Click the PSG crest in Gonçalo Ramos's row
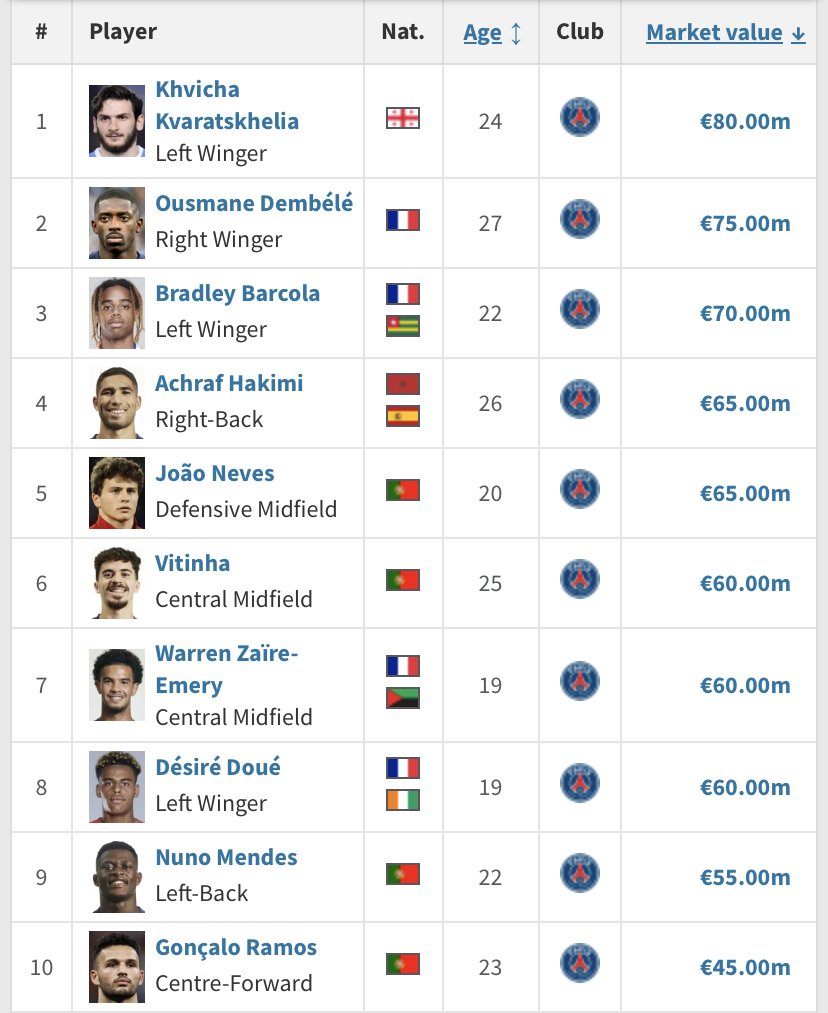 [579, 963]
